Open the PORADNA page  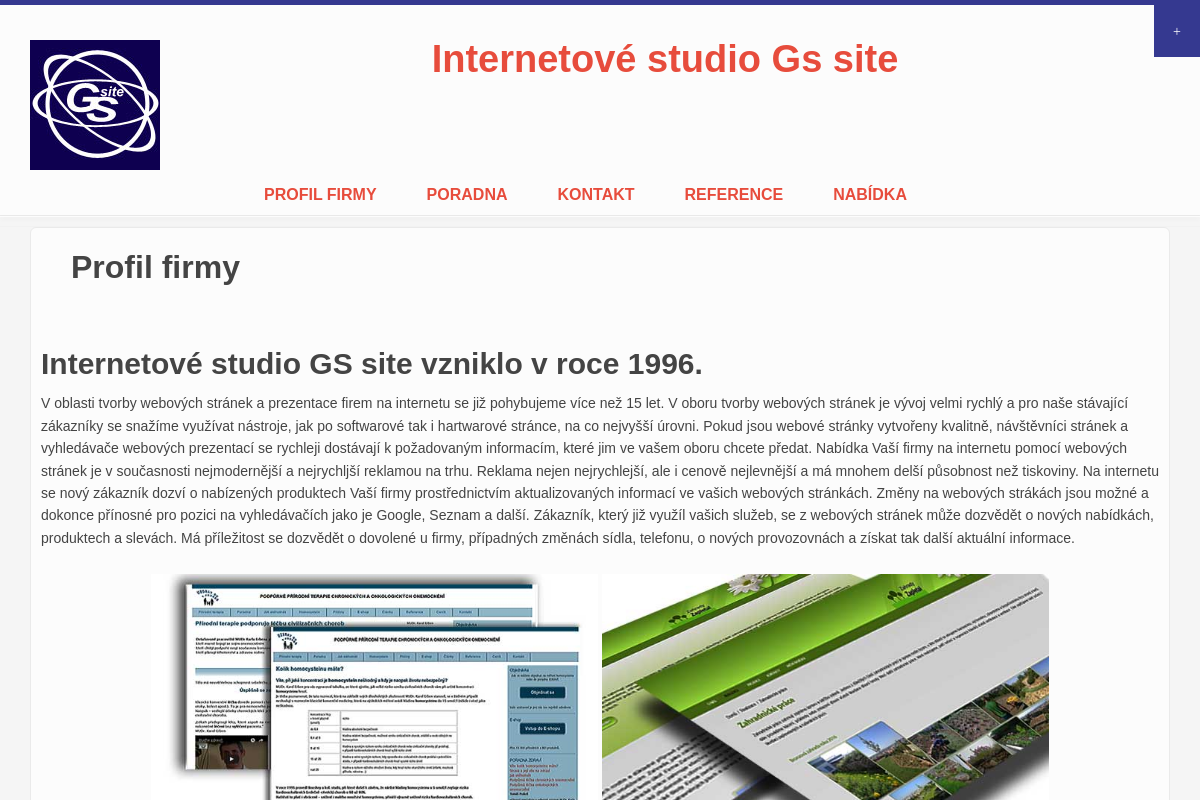467,194
